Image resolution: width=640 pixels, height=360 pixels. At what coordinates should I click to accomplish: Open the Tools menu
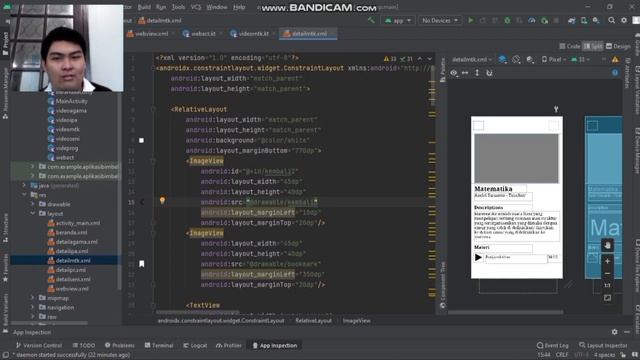[178, 7]
